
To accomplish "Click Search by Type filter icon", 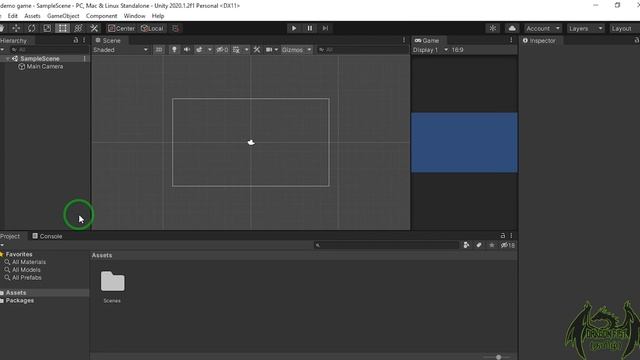I will (466, 245).
